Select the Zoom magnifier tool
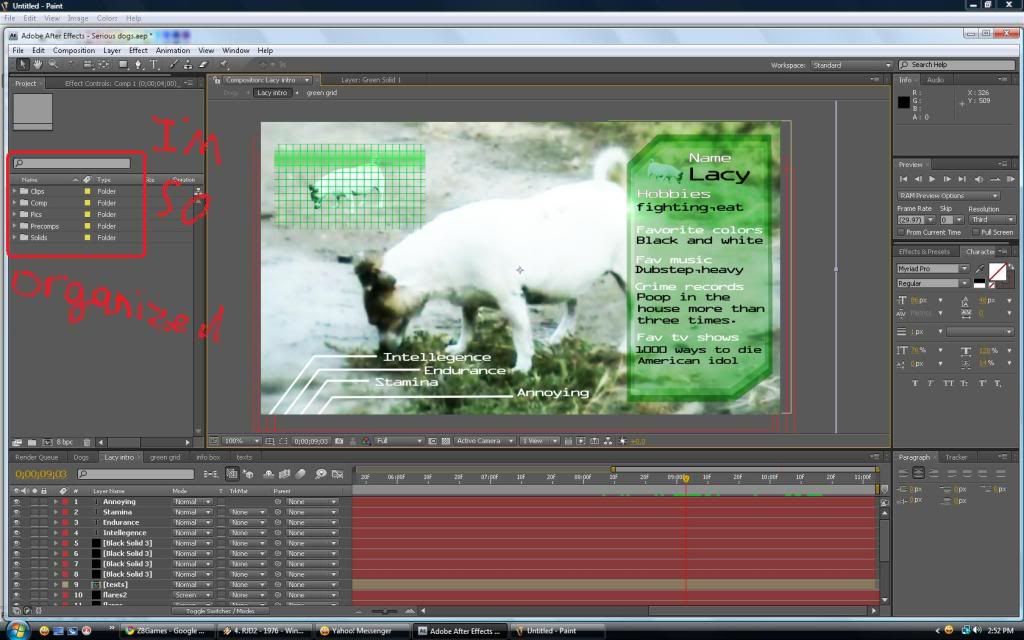This screenshot has height=640, width=1024. (52, 65)
